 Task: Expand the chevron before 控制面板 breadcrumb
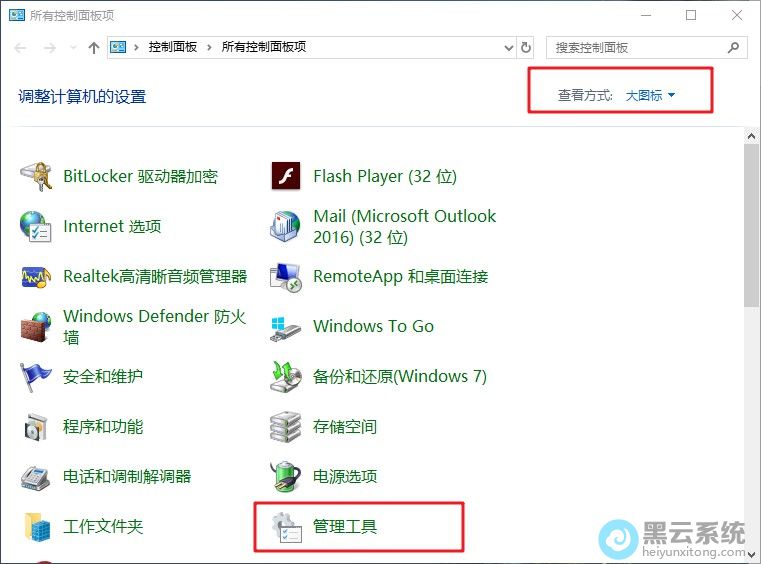click(136, 47)
